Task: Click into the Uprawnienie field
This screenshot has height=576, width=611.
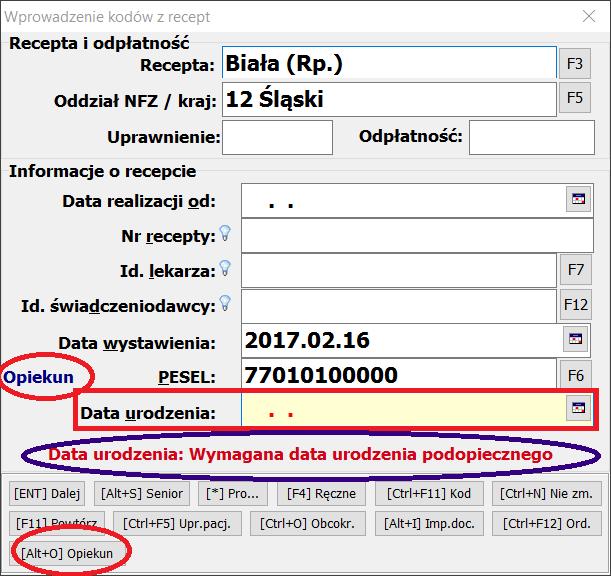Action: 277,137
